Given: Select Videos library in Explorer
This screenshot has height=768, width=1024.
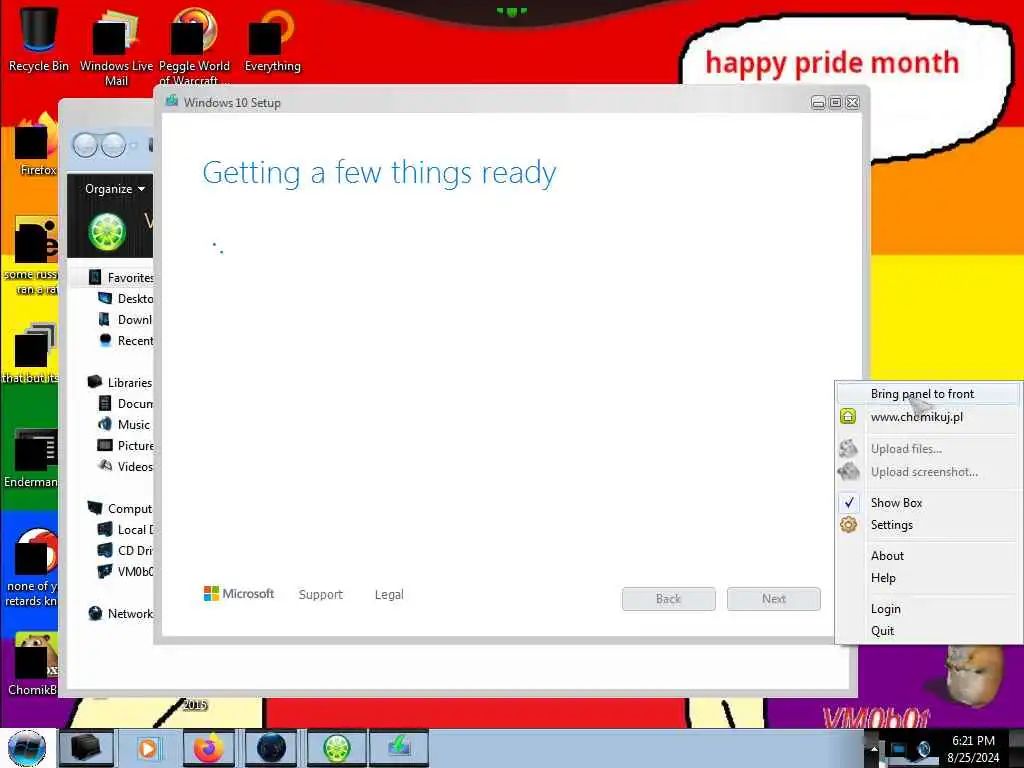Looking at the screenshot, I should click(x=125, y=466).
